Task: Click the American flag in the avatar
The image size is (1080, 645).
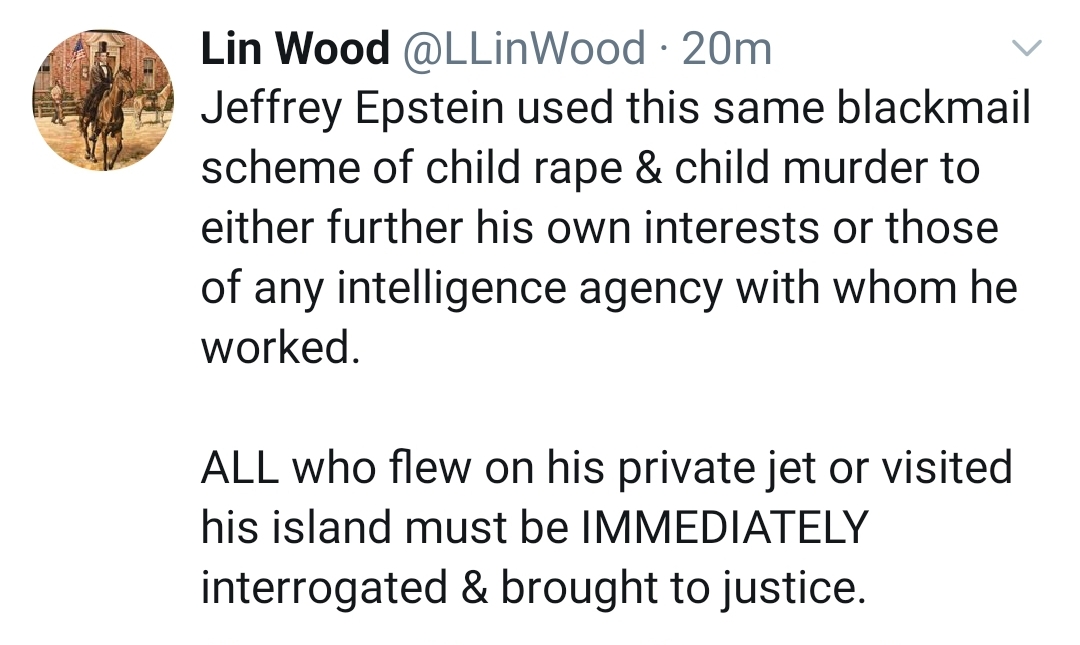Action: tap(79, 50)
